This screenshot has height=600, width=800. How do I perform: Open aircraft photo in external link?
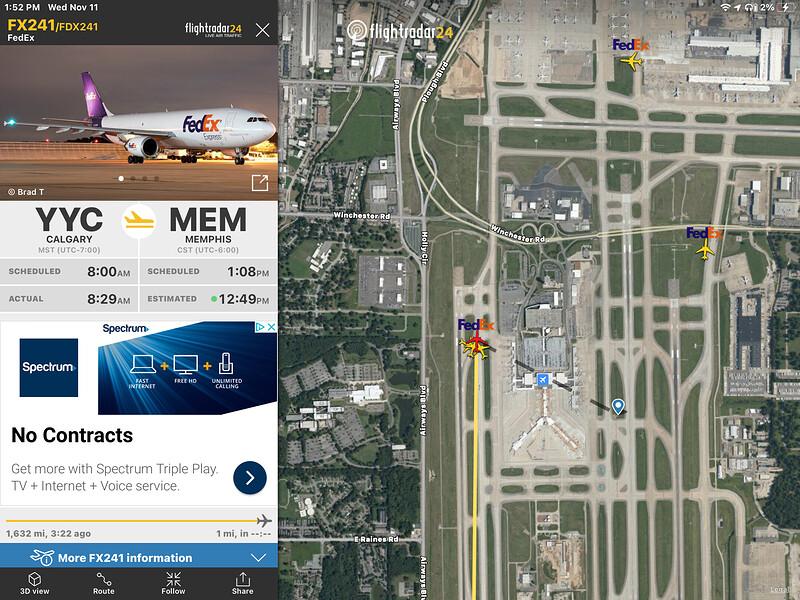click(x=260, y=183)
